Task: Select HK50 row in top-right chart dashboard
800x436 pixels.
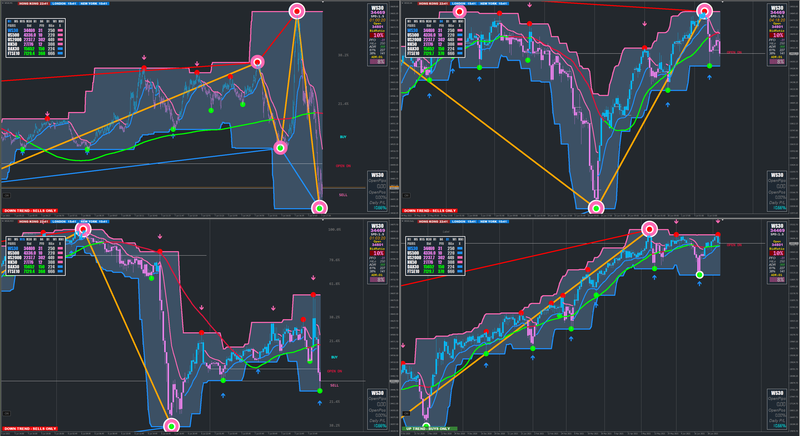Action: pos(435,44)
